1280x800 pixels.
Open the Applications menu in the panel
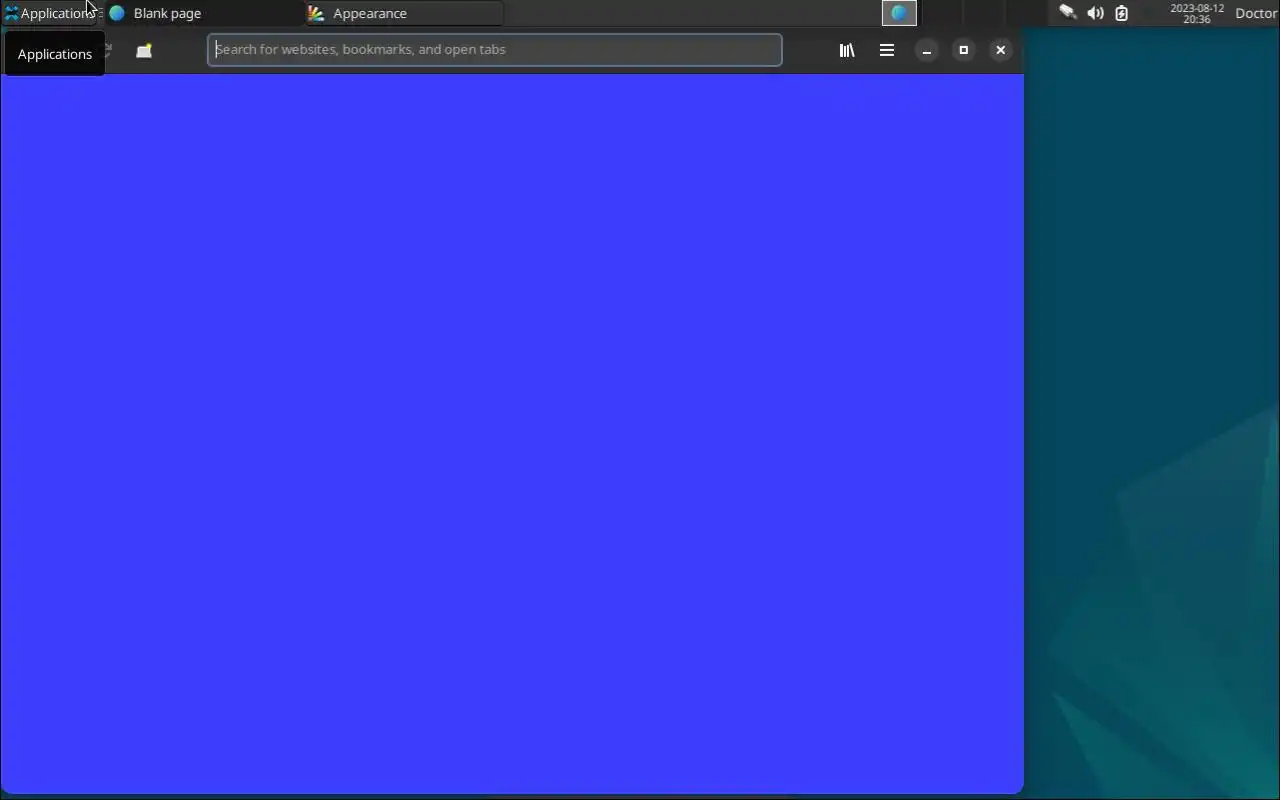pos(50,13)
